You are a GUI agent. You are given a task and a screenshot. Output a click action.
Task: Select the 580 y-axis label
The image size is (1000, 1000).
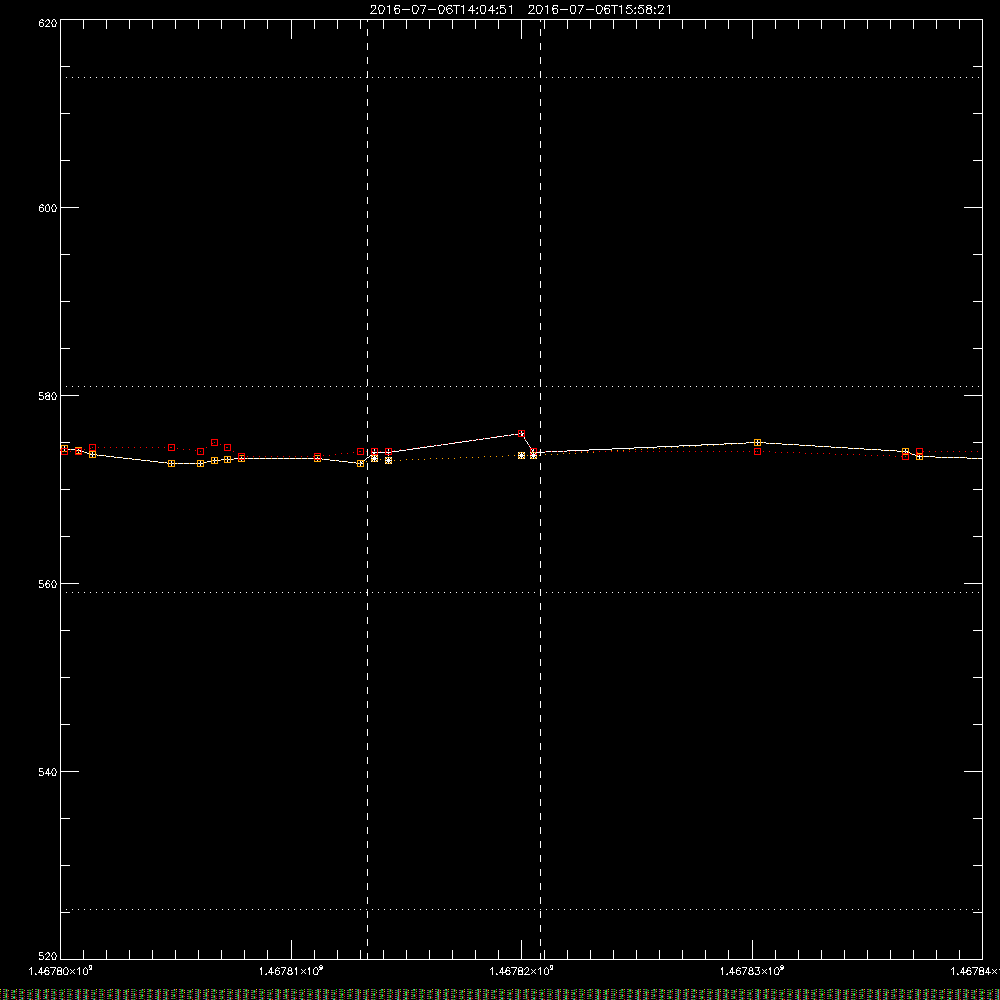[x=48, y=396]
